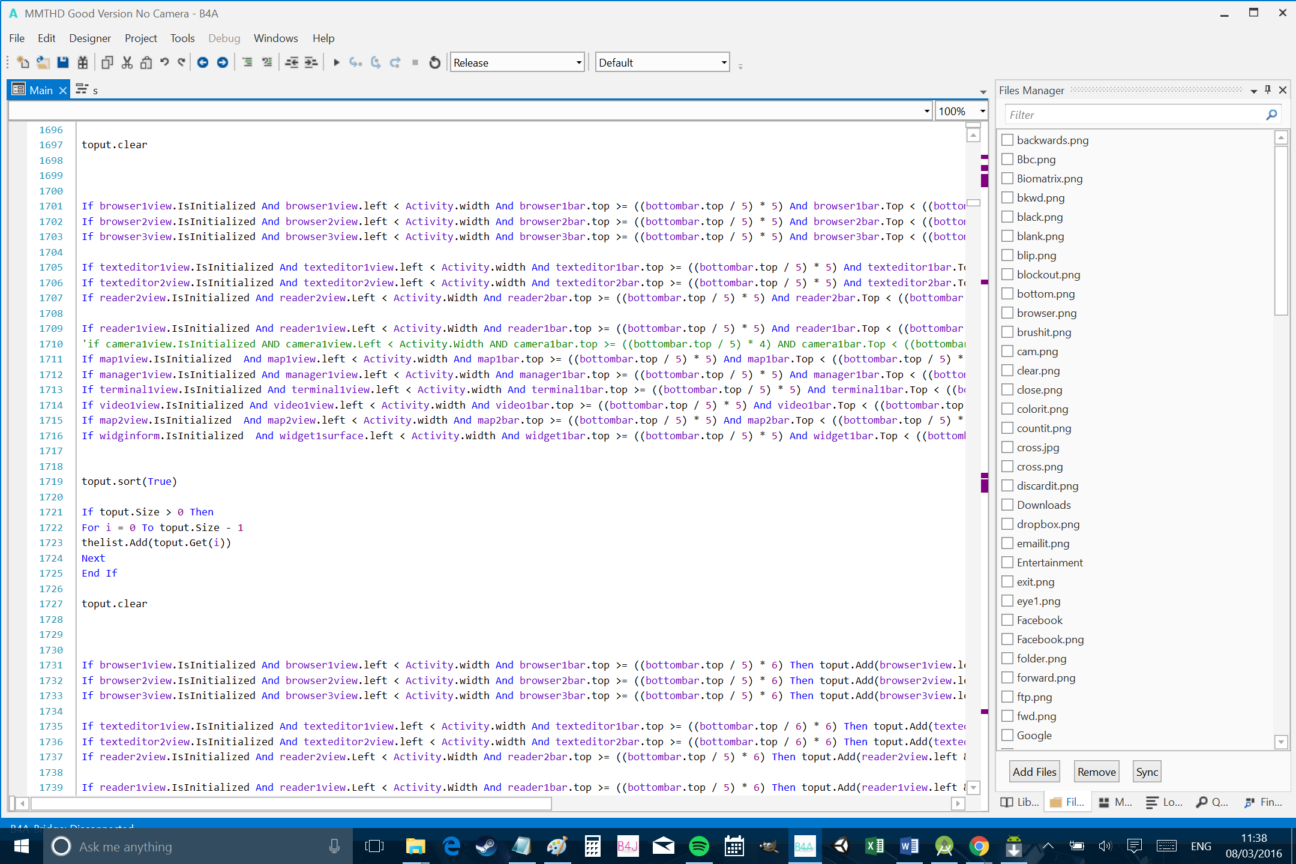Navigate backward with blue left arrow
Screen dimensions: 1296x864
pyautogui.click(x=202, y=62)
